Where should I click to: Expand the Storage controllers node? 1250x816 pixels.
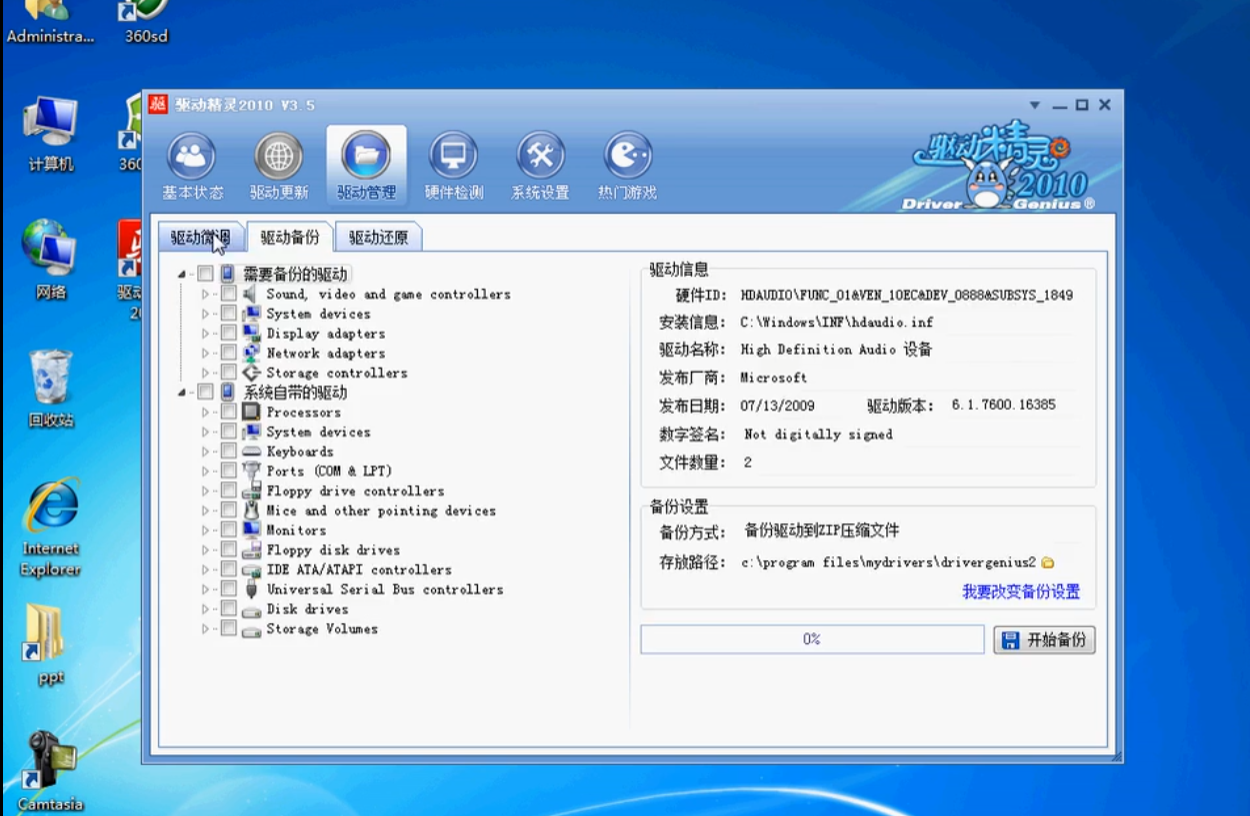pos(206,373)
